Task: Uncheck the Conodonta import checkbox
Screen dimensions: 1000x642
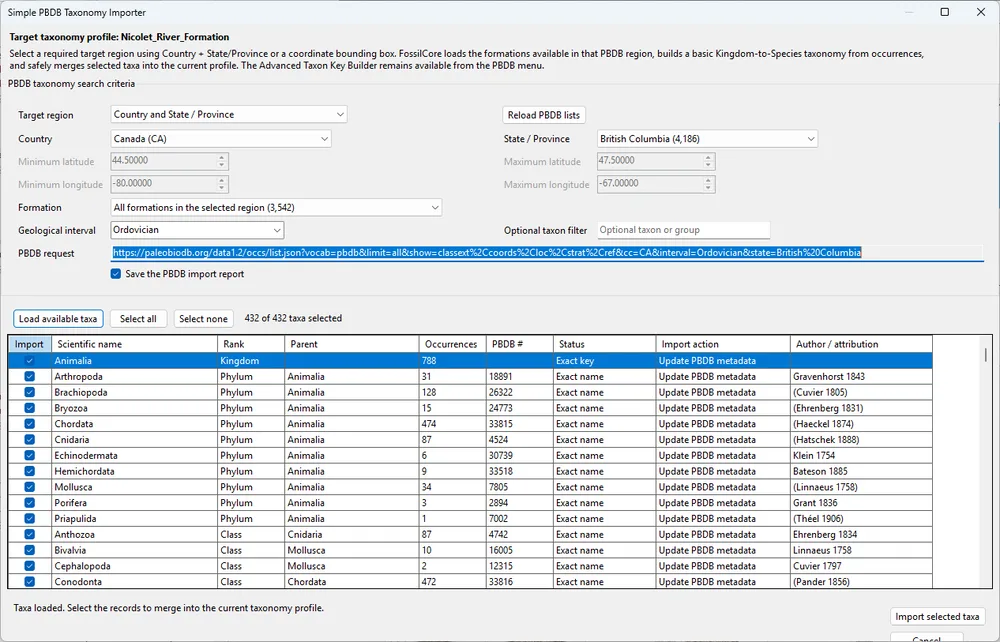Action: pyautogui.click(x=29, y=581)
